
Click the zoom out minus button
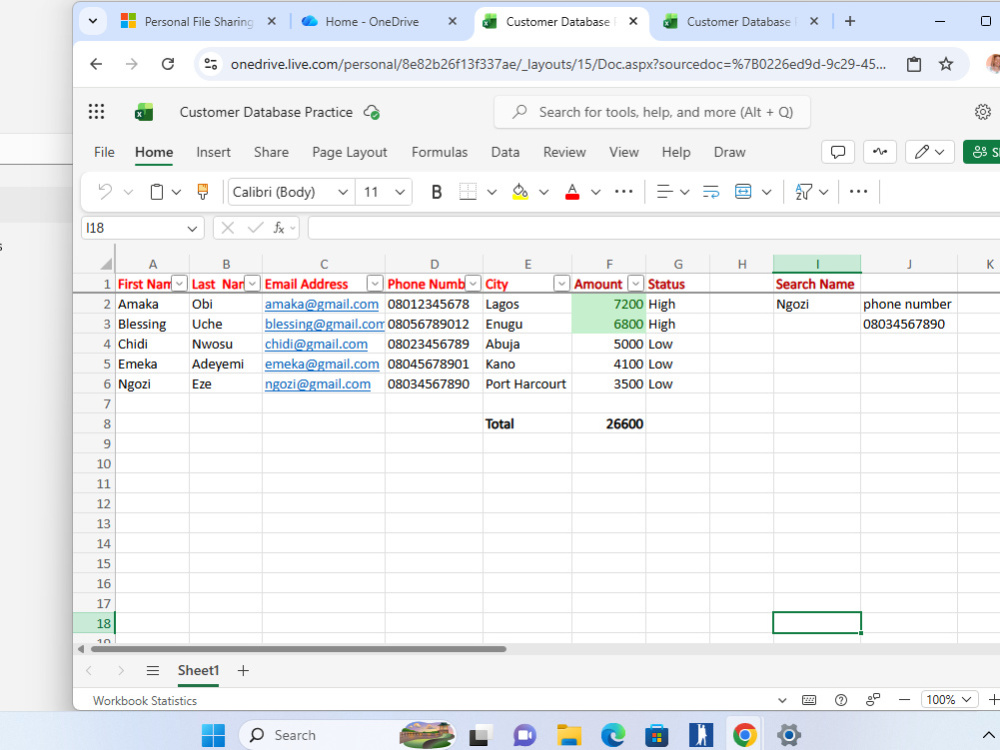pos(904,700)
